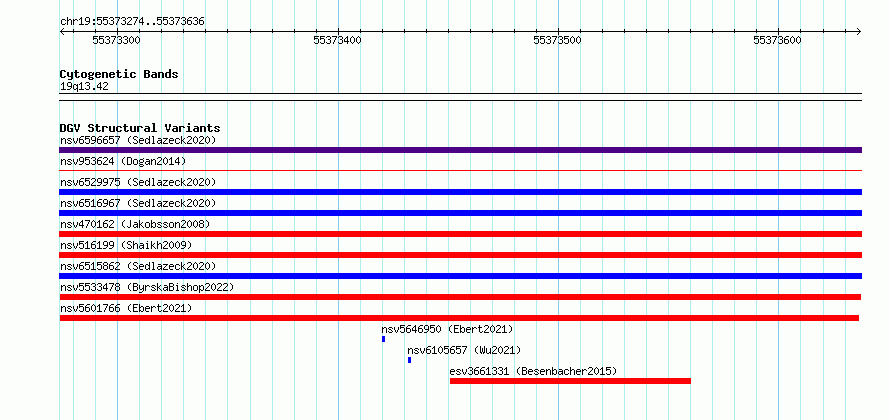890x420 pixels.
Task: Open the esv3661331 (Besenbacher2015) label
Action: [x=533, y=371]
